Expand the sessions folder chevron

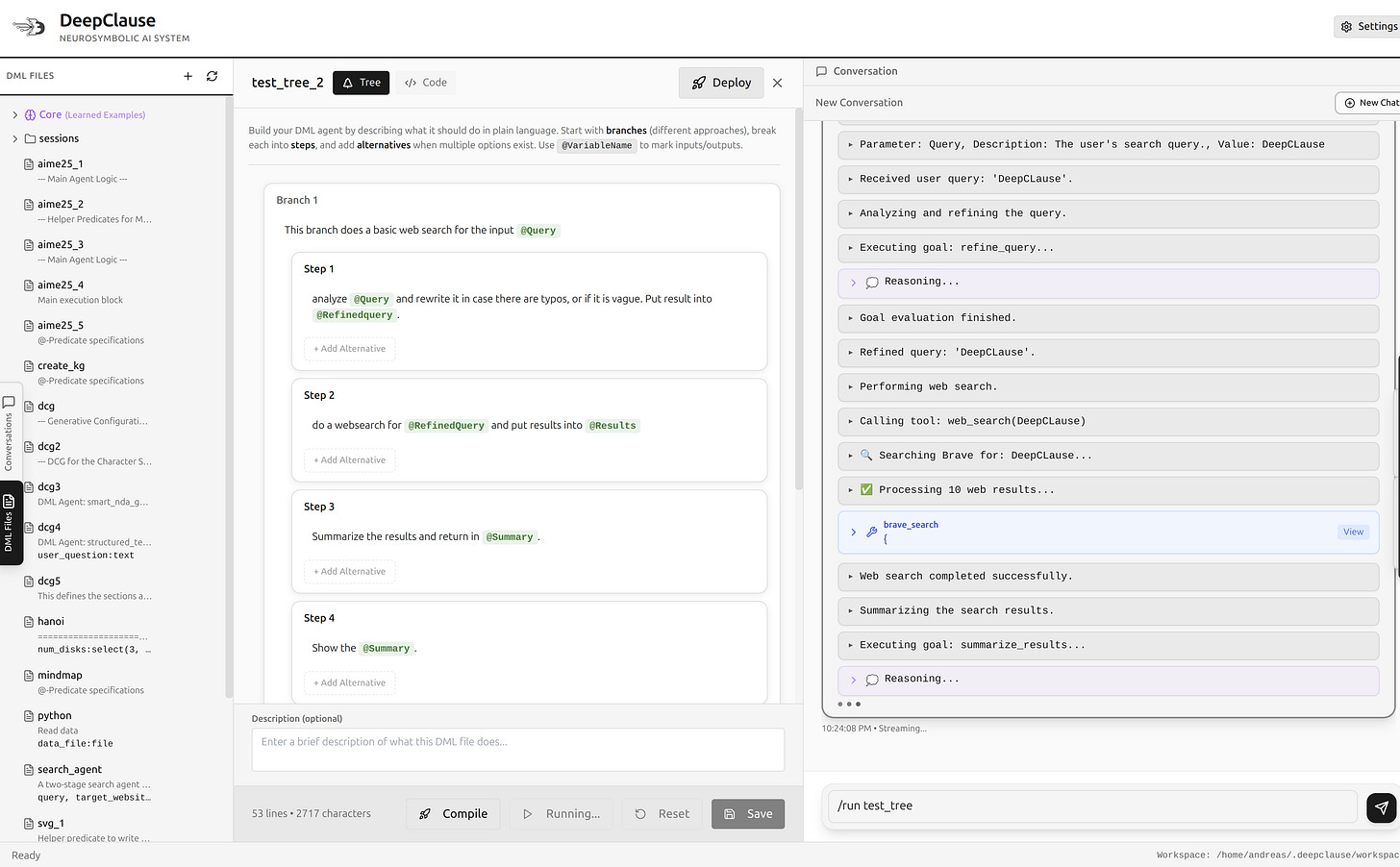(x=15, y=138)
